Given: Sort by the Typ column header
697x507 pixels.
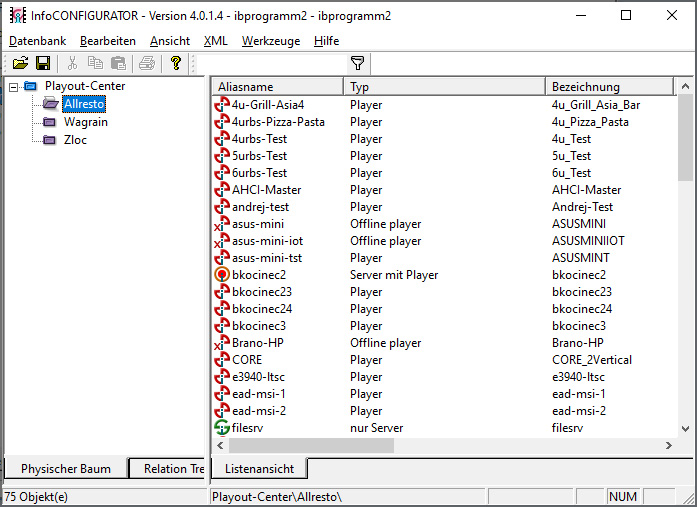Looking at the screenshot, I should pyautogui.click(x=444, y=87).
